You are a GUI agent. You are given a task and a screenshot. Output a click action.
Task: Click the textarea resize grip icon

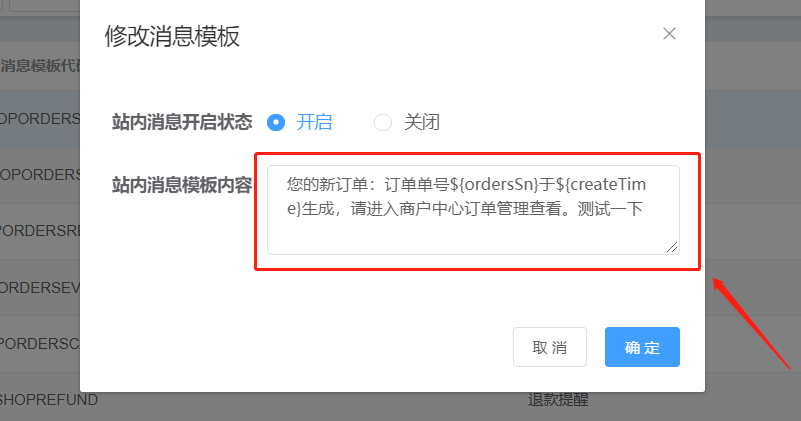click(x=672, y=247)
